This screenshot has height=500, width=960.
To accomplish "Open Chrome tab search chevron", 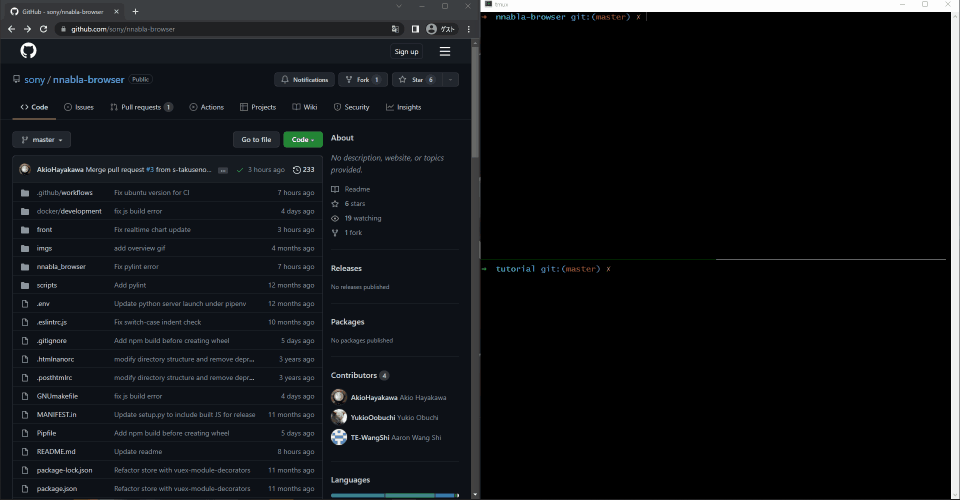I will point(399,6).
